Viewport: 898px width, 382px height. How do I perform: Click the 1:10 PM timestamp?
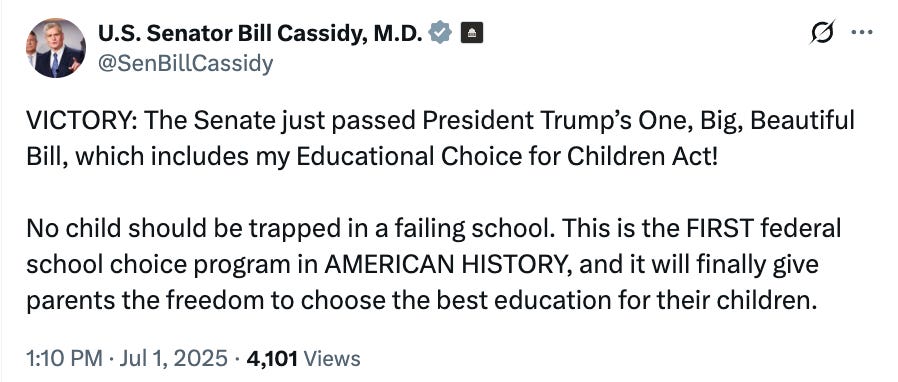tap(64, 359)
